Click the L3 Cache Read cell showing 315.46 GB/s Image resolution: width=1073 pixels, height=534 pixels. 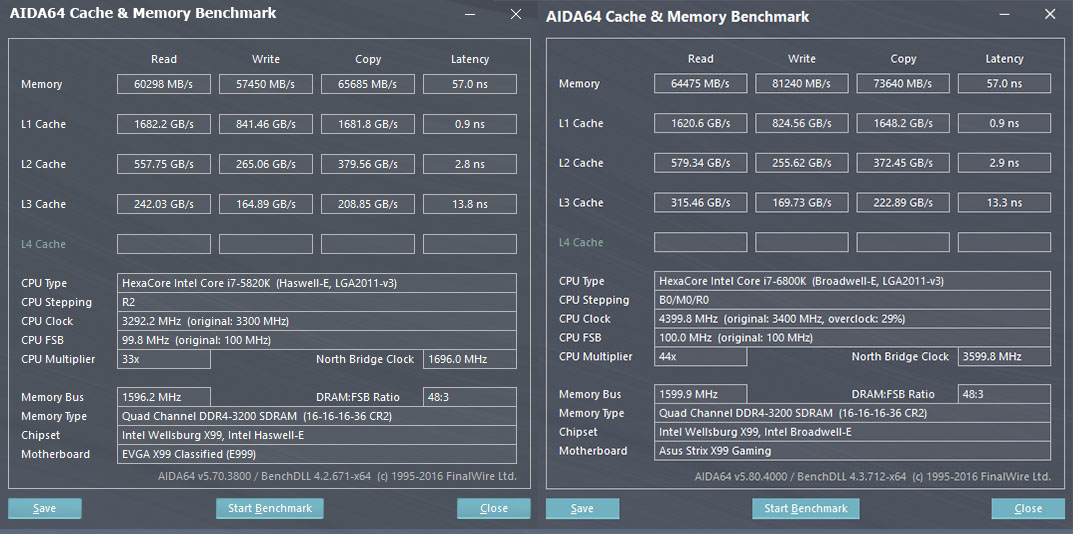701,203
